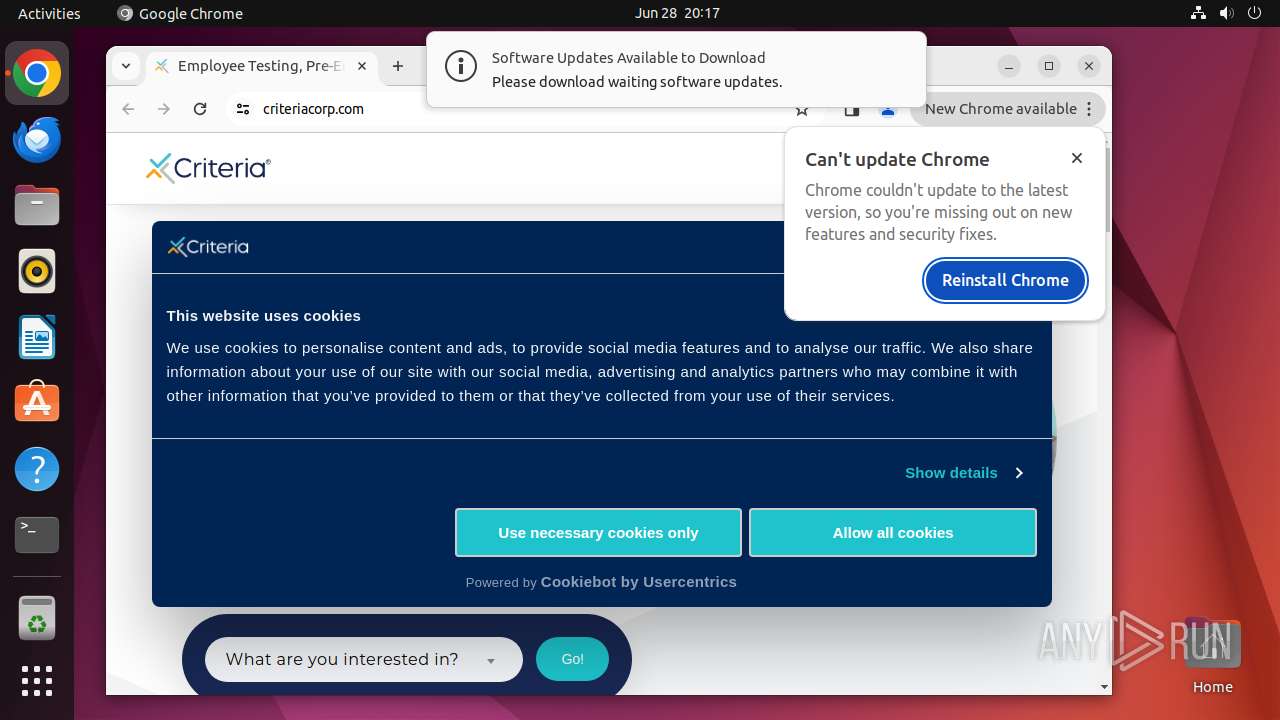The height and width of the screenshot is (720, 1280).
Task: Open the Chrome profile avatar icon
Action: [887, 110]
